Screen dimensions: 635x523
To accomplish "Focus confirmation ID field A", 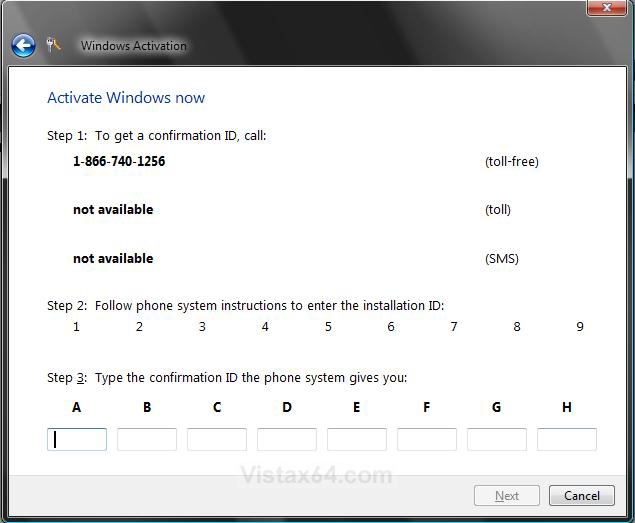I will click(x=77, y=439).
